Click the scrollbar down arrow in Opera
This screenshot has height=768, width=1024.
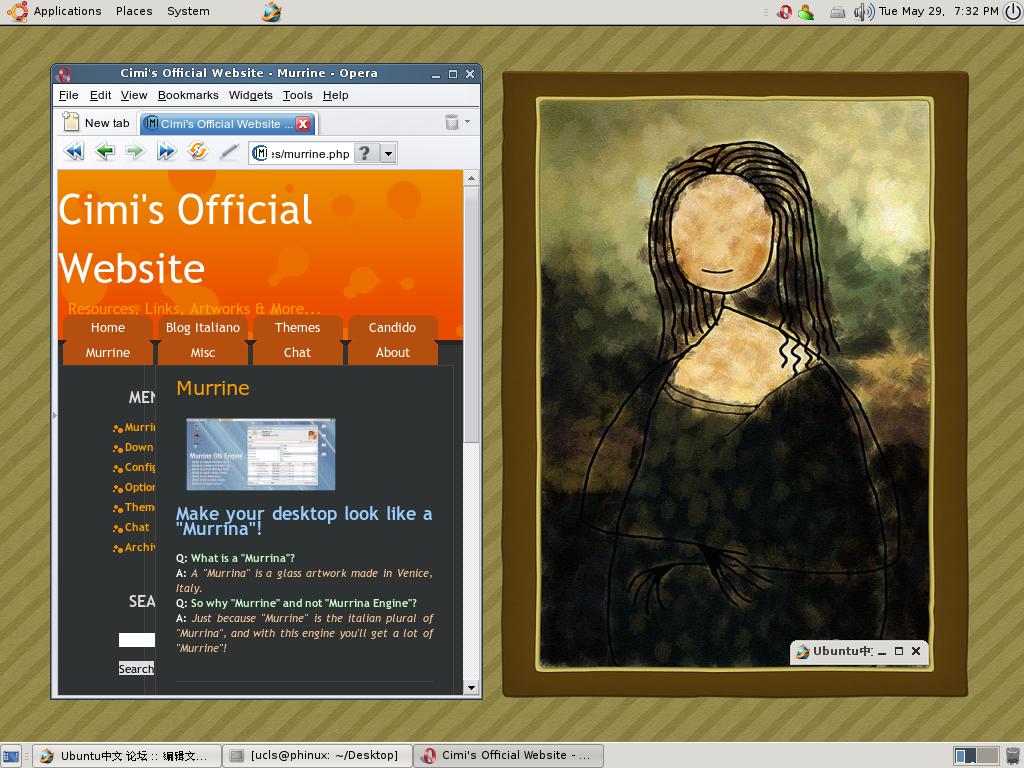click(471, 688)
